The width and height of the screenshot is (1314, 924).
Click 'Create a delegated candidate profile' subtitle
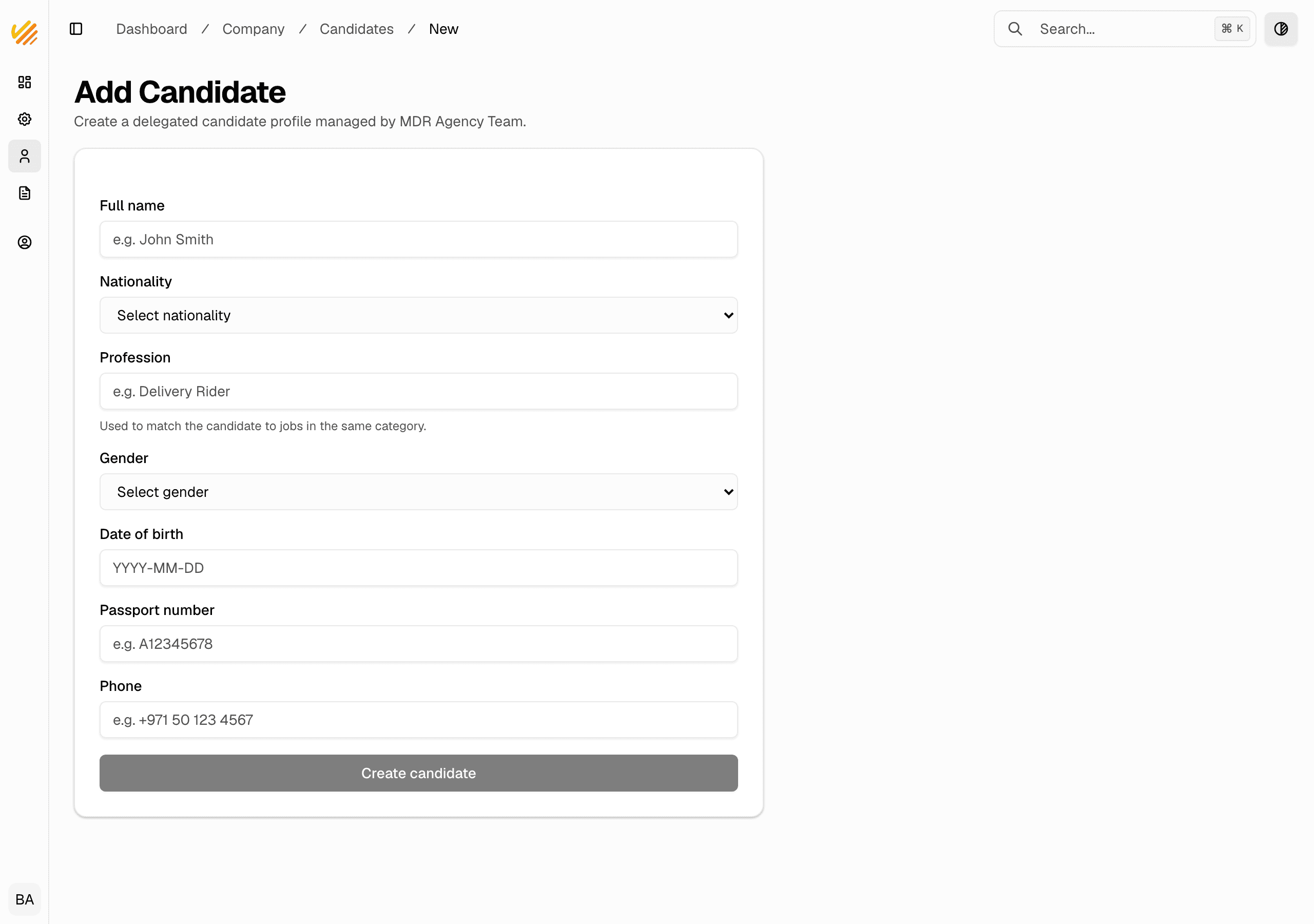click(300, 121)
